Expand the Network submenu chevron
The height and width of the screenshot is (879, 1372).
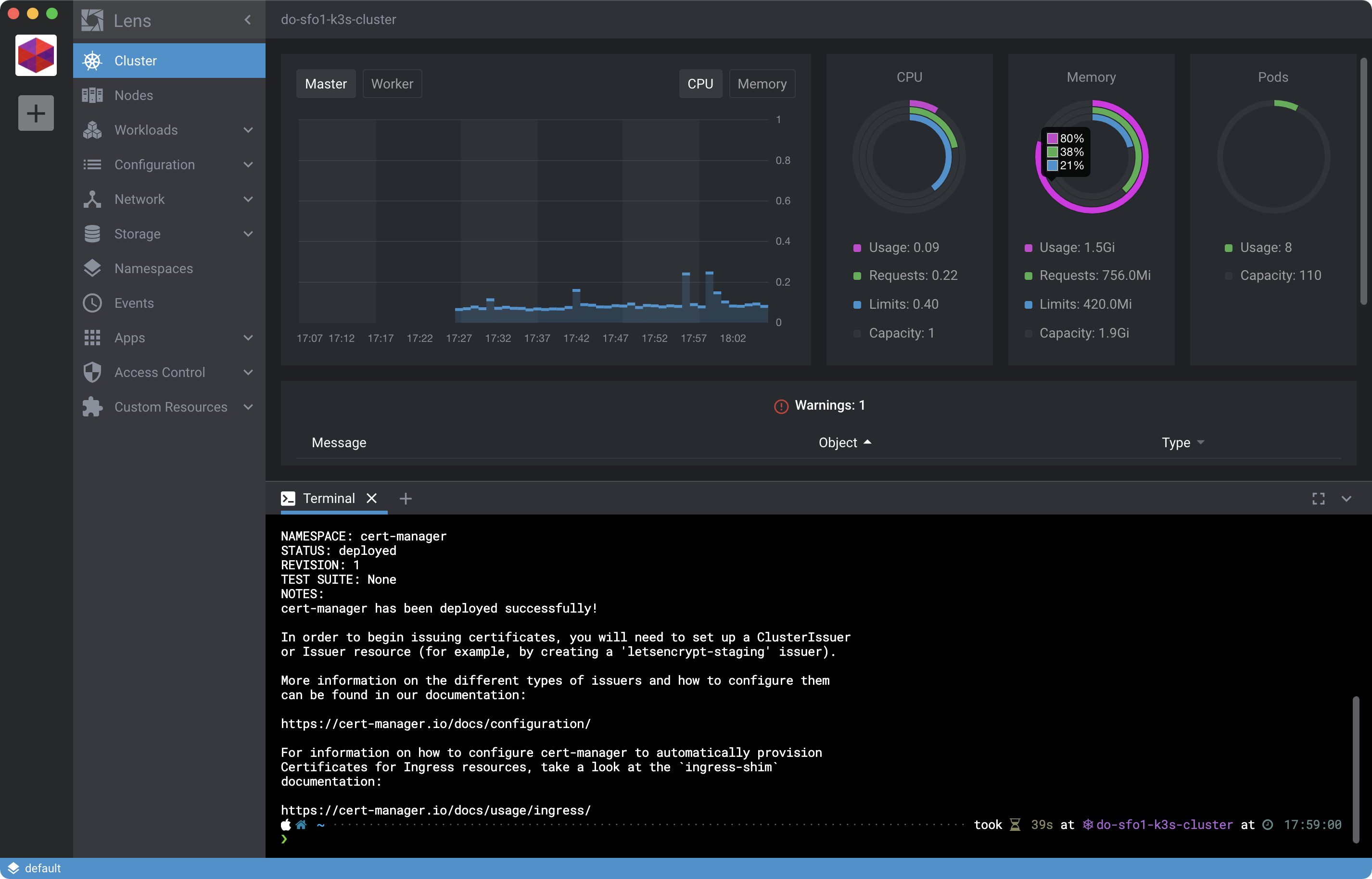(x=248, y=199)
